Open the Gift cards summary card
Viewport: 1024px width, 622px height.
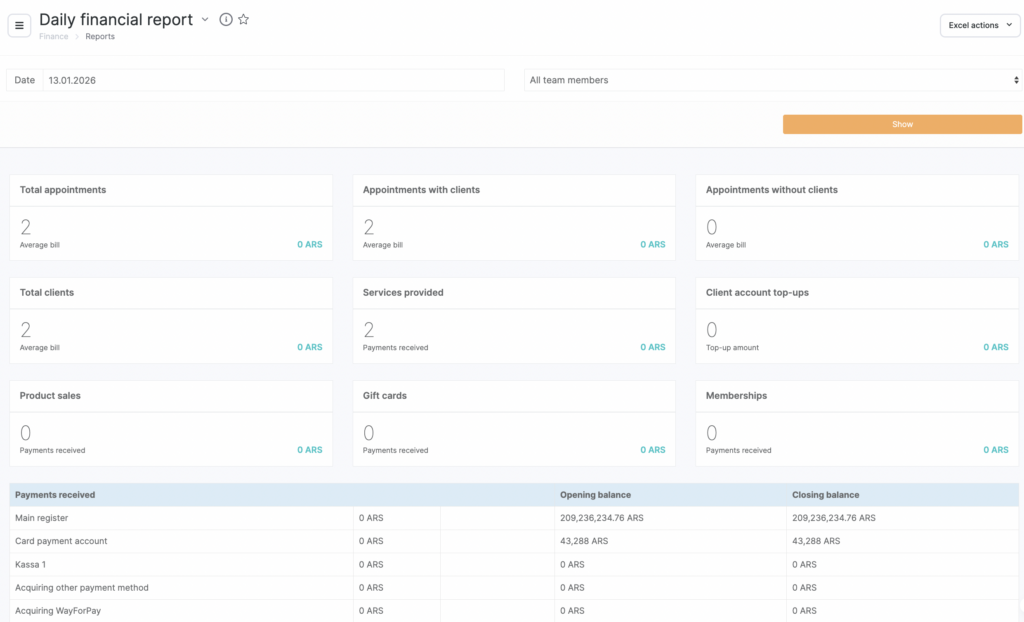tap(514, 424)
